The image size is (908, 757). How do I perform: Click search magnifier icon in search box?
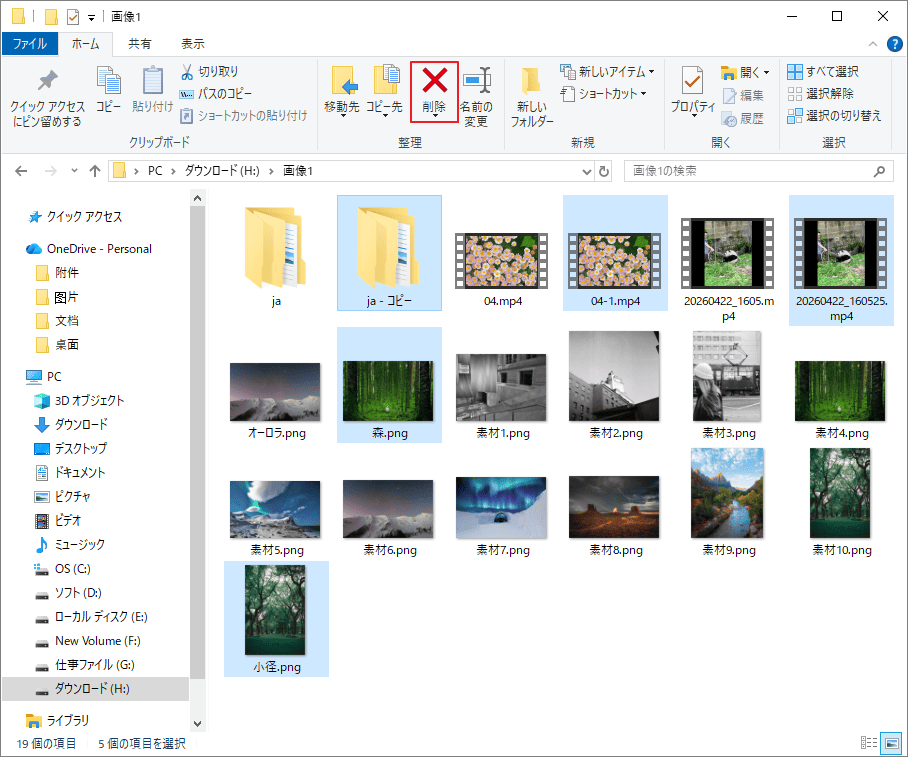point(879,171)
